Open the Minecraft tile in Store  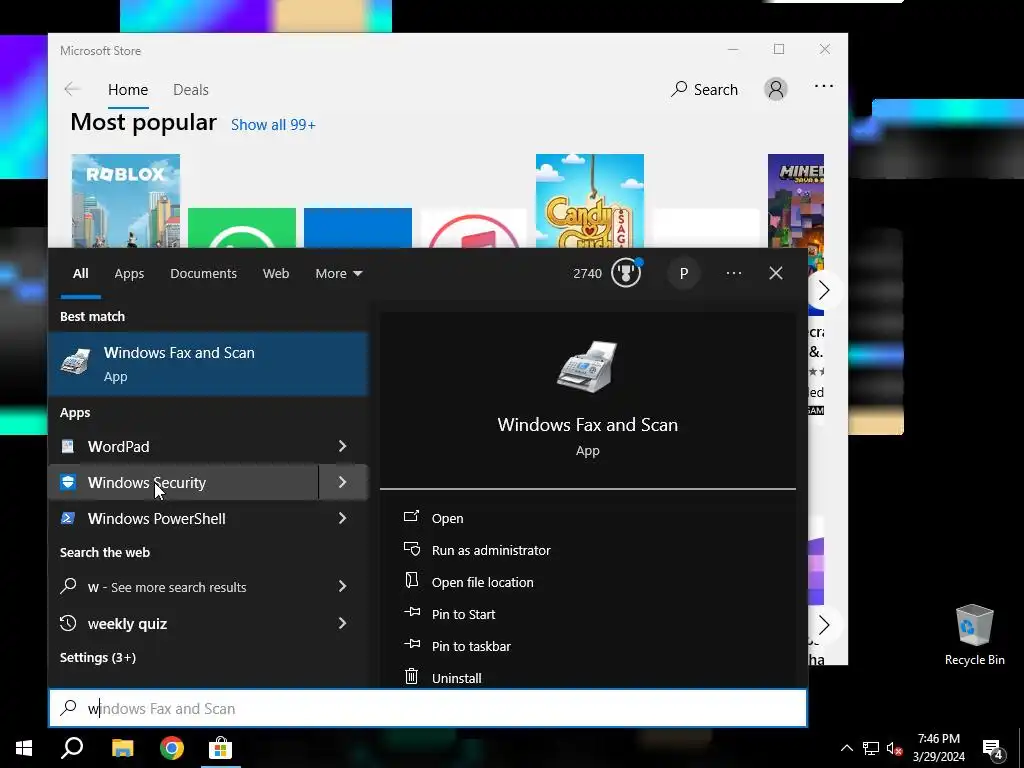tap(796, 201)
